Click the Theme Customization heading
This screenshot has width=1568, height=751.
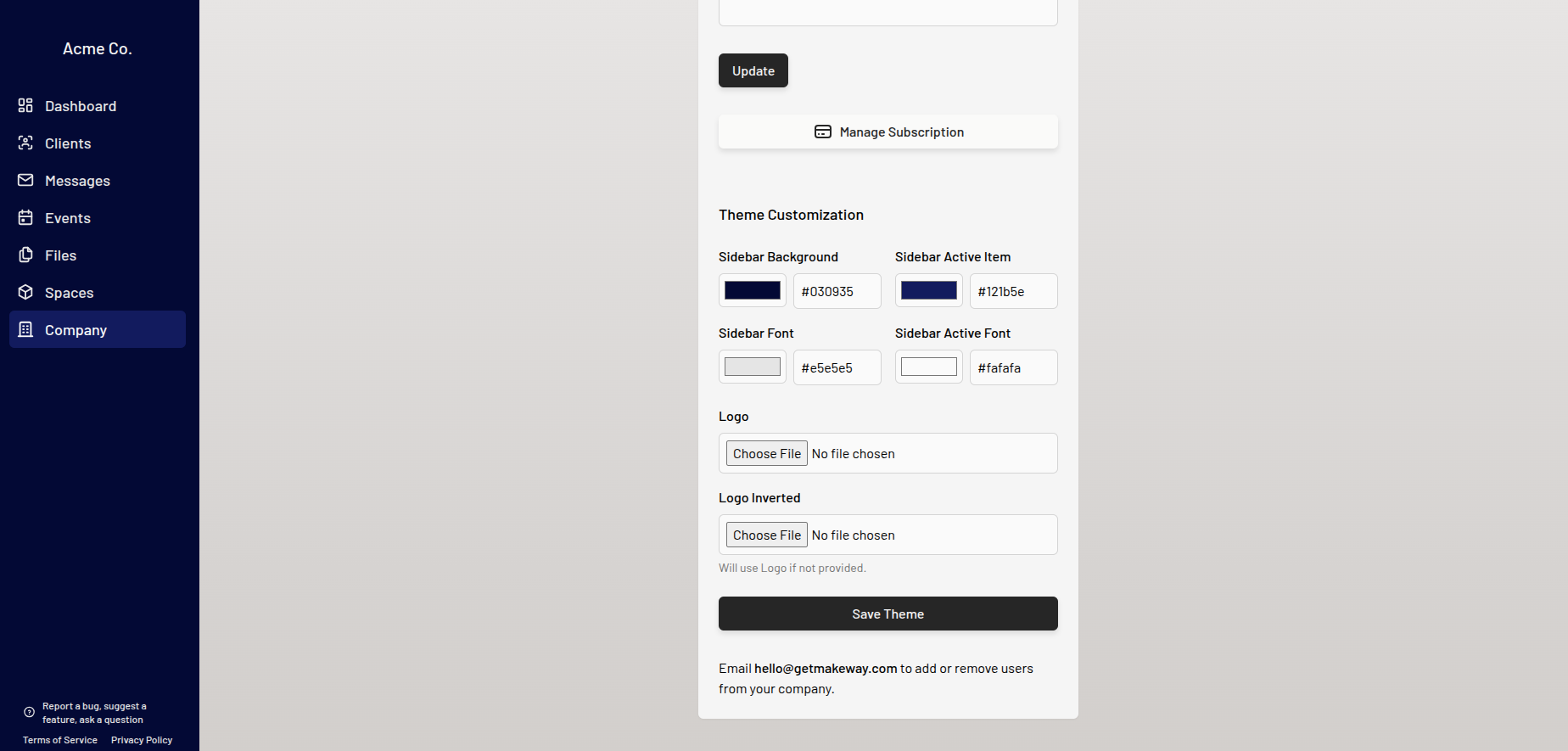coord(791,215)
